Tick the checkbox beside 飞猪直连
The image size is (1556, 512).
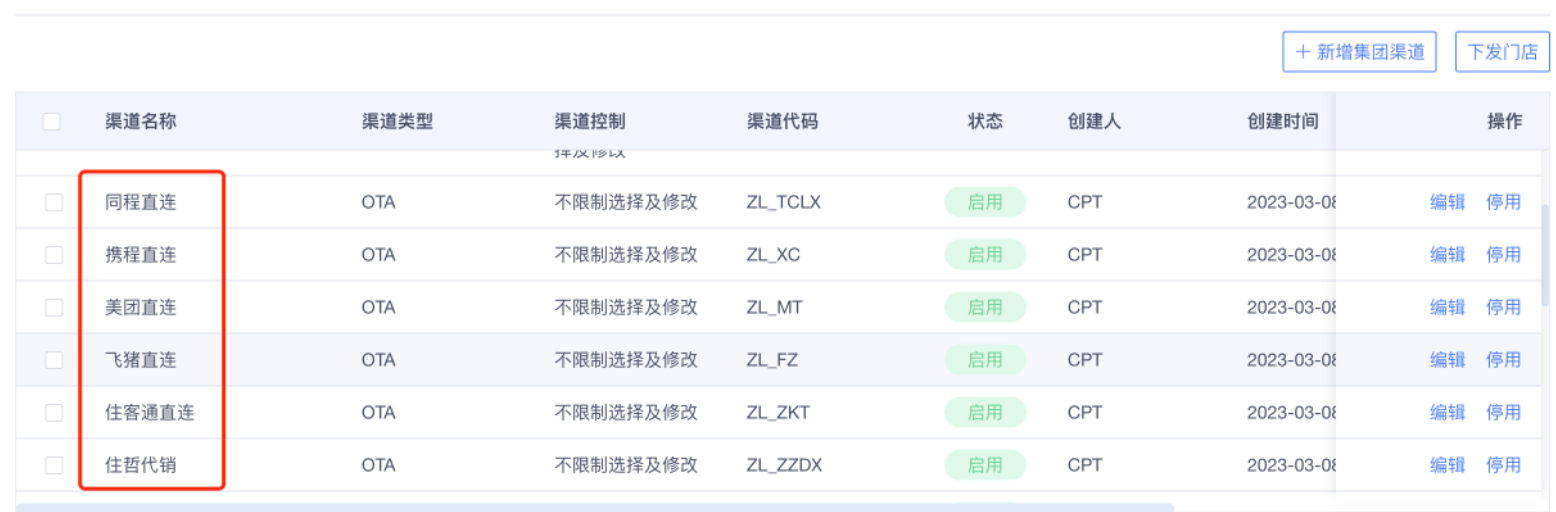coord(54,360)
